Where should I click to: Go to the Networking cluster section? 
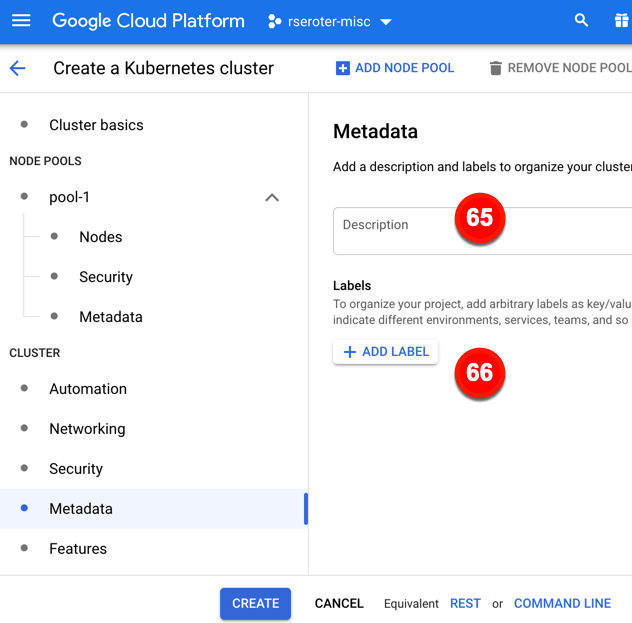(87, 429)
